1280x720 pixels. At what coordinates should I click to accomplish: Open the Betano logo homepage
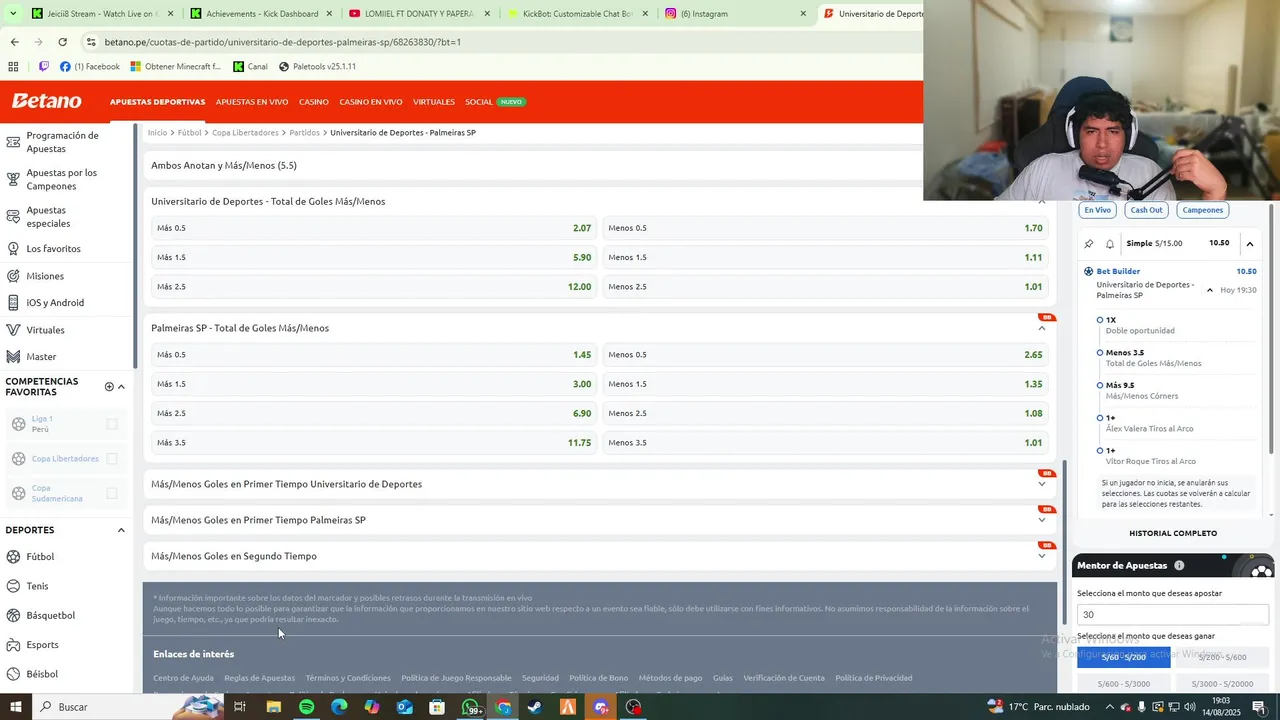pyautogui.click(x=46, y=101)
